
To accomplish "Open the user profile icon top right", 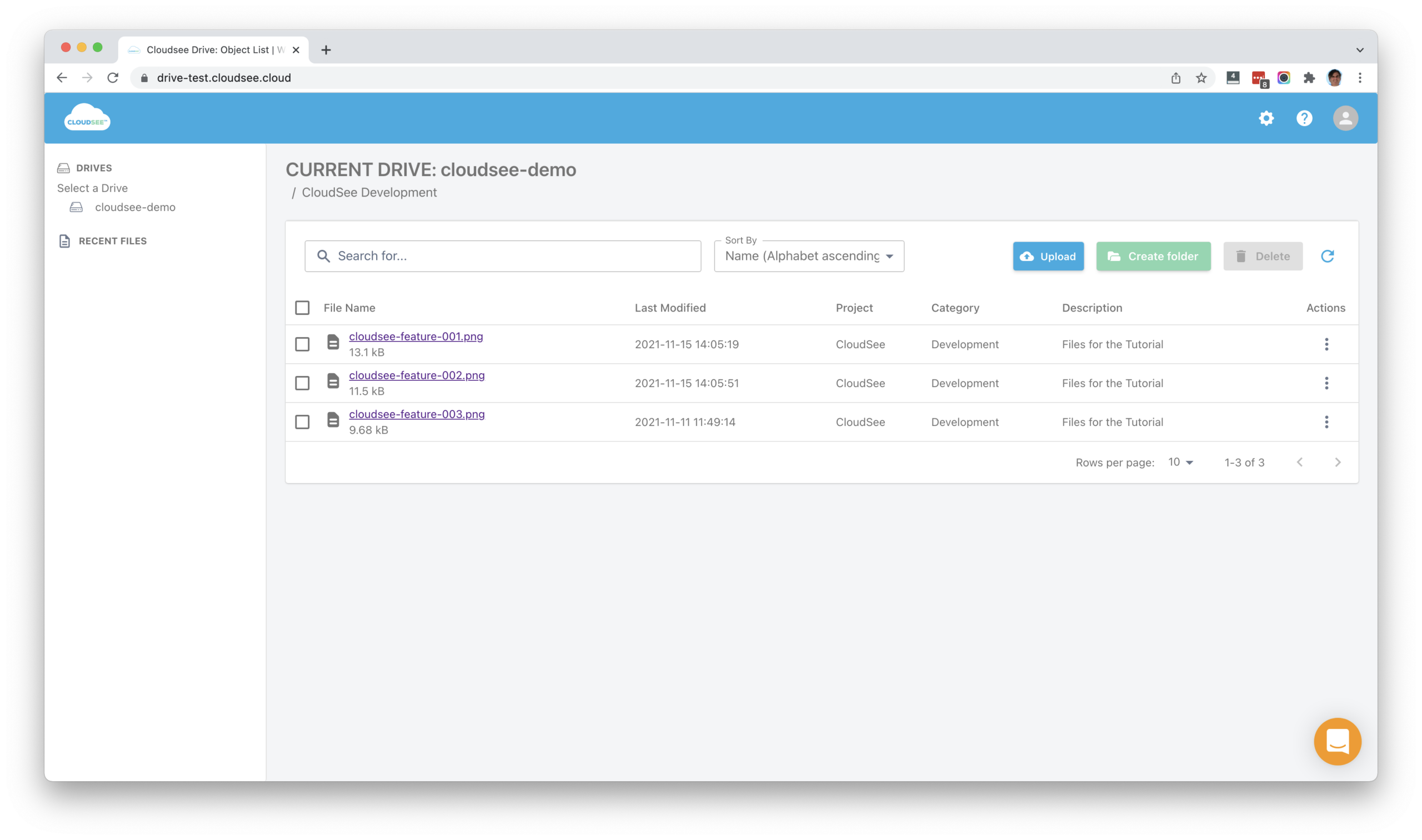I will click(x=1346, y=118).
